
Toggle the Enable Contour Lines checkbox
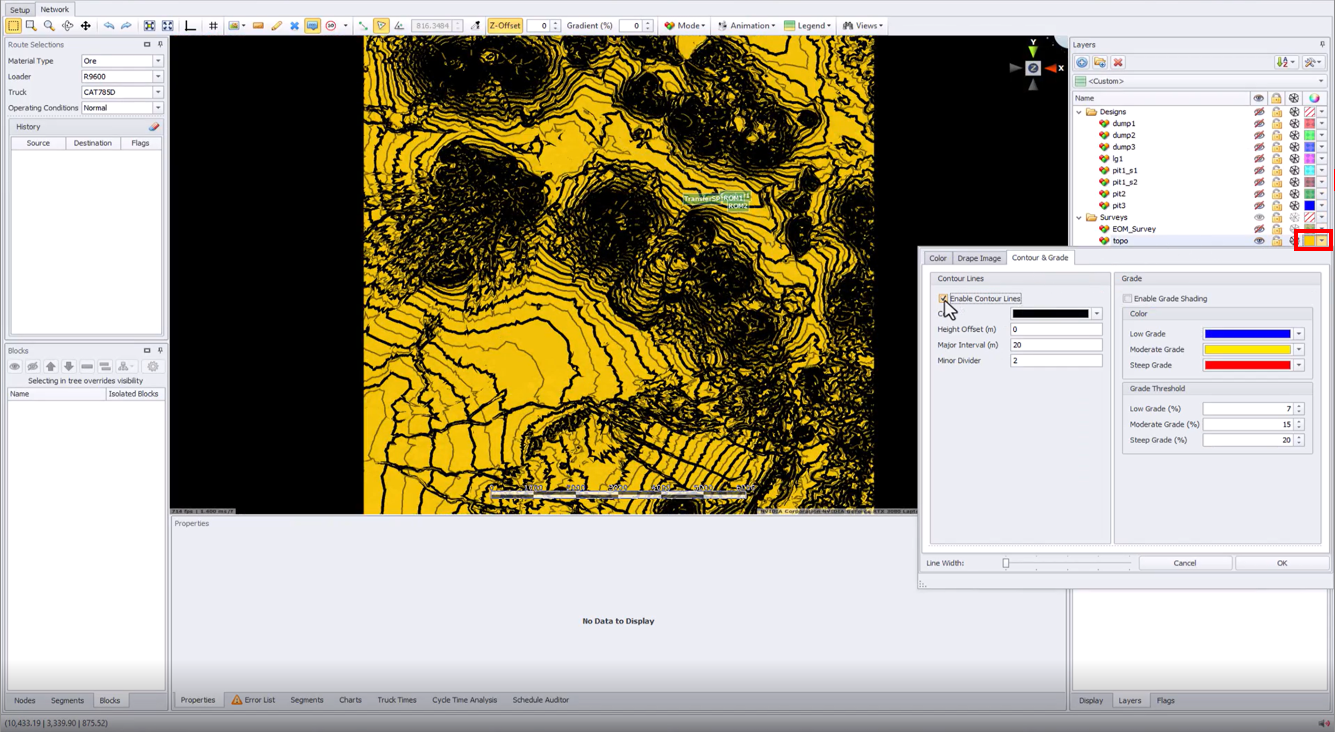pyautogui.click(x=943, y=299)
